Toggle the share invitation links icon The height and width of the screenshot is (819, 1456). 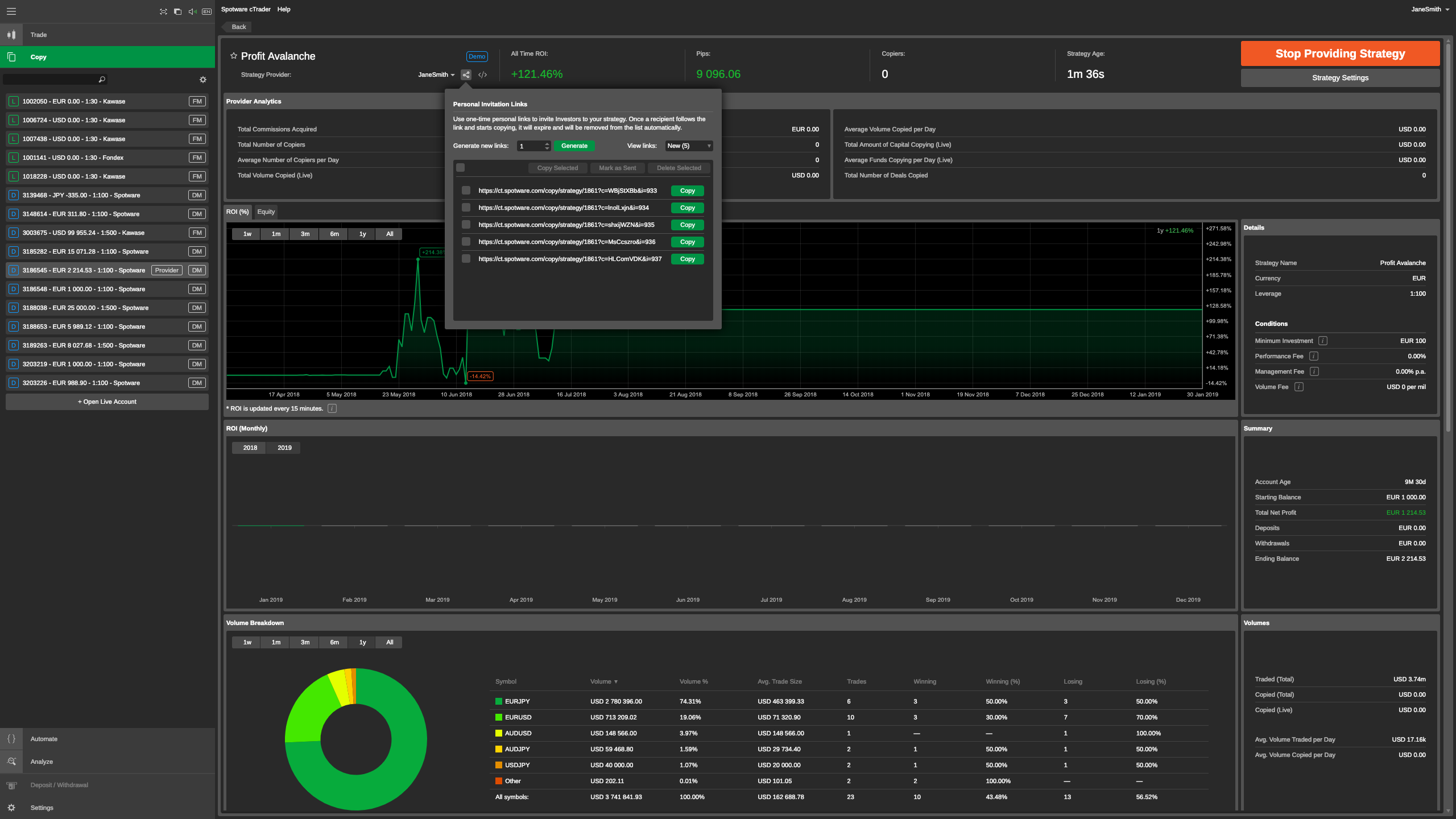(466, 75)
